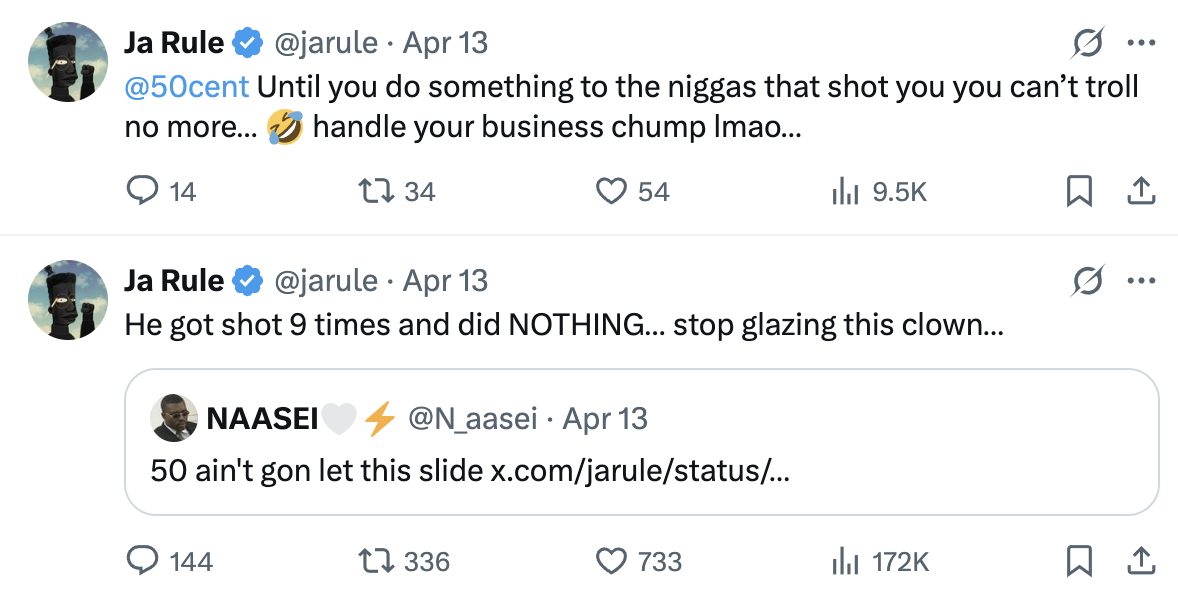Open the x.com/jarule/status link
The image size is (1178, 602).
[x=640, y=471]
